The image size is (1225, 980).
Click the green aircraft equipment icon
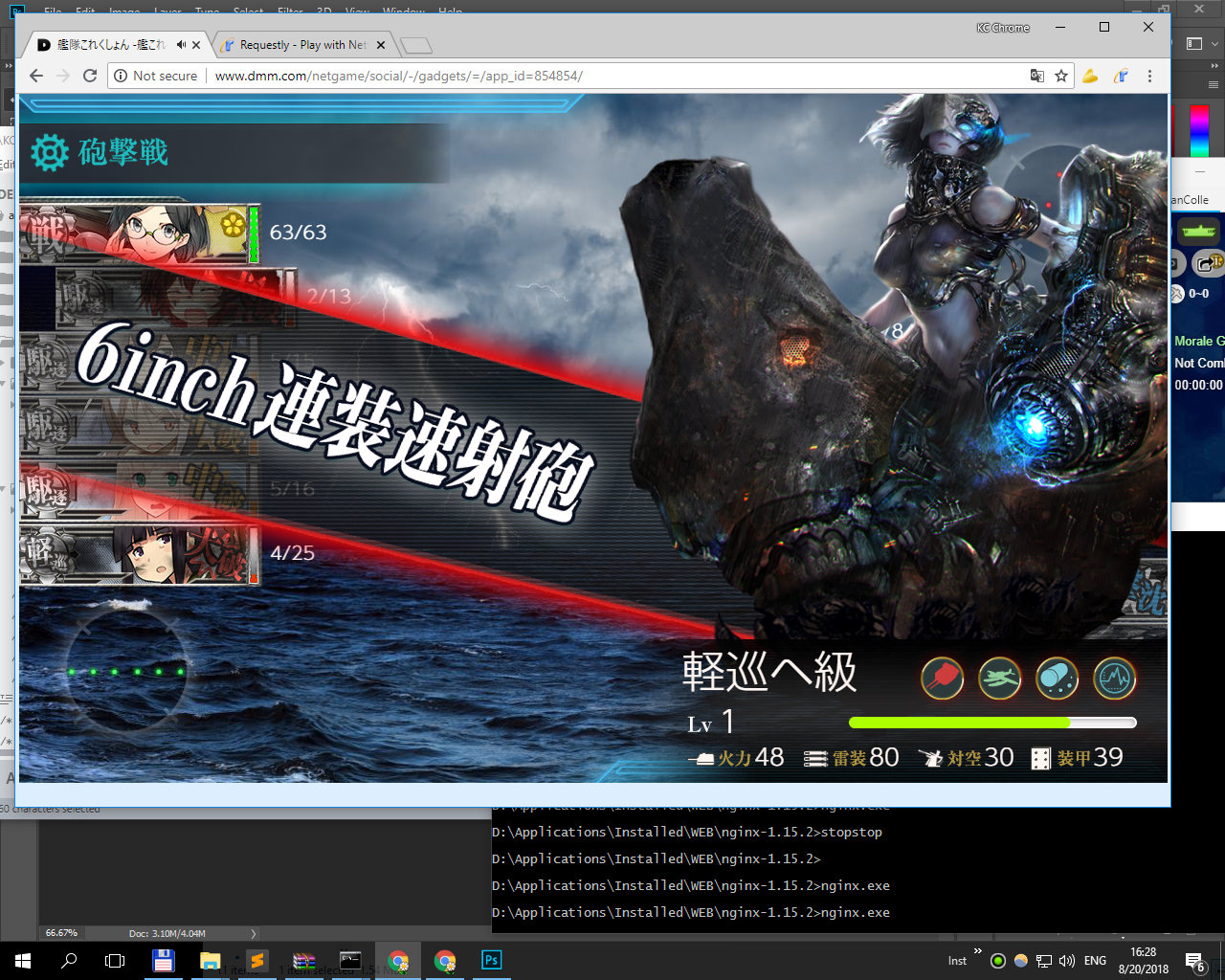pyautogui.click(x=999, y=679)
